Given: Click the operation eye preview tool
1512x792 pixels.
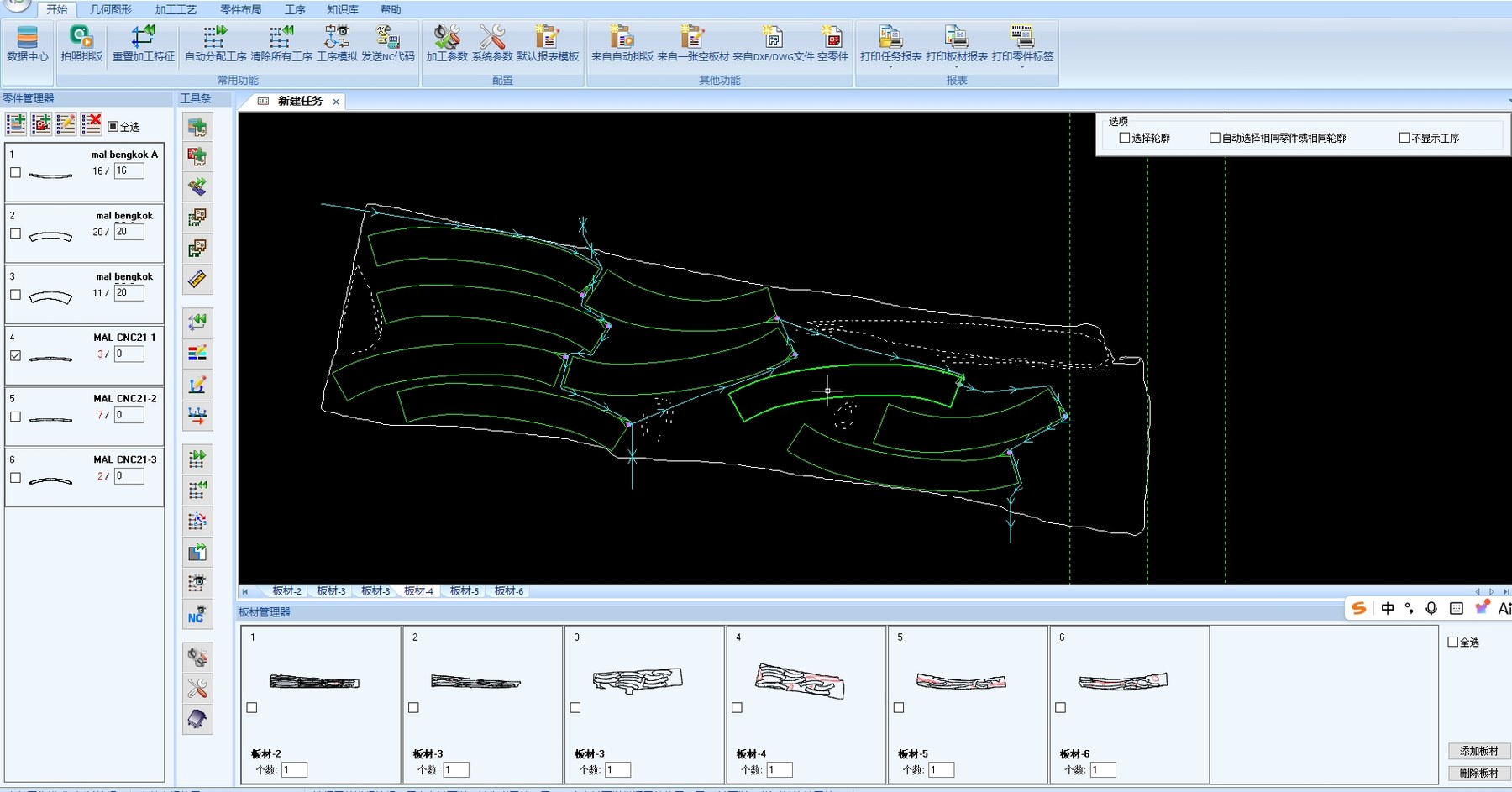Looking at the screenshot, I should tap(197, 583).
